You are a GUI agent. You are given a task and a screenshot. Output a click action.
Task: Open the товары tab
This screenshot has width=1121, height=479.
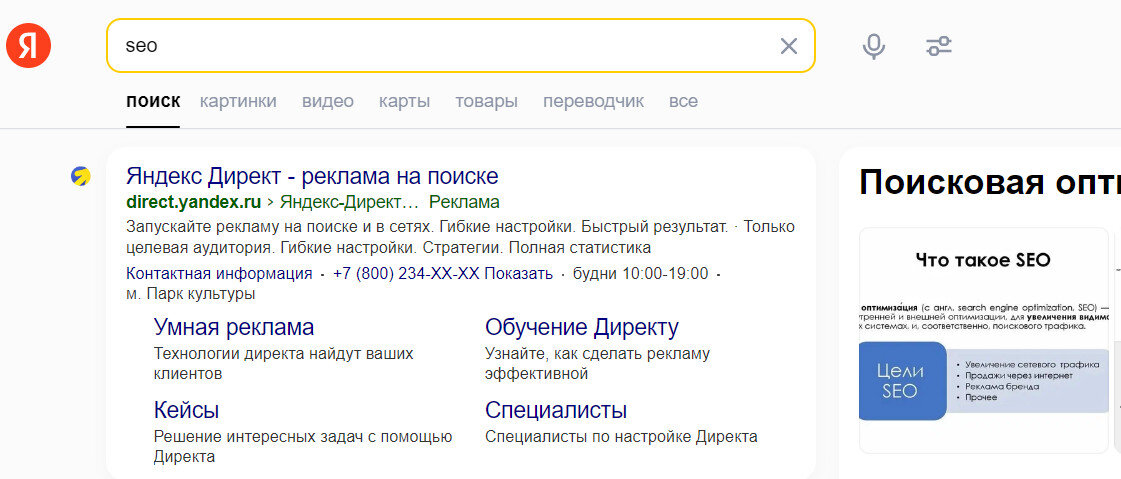coord(487,102)
